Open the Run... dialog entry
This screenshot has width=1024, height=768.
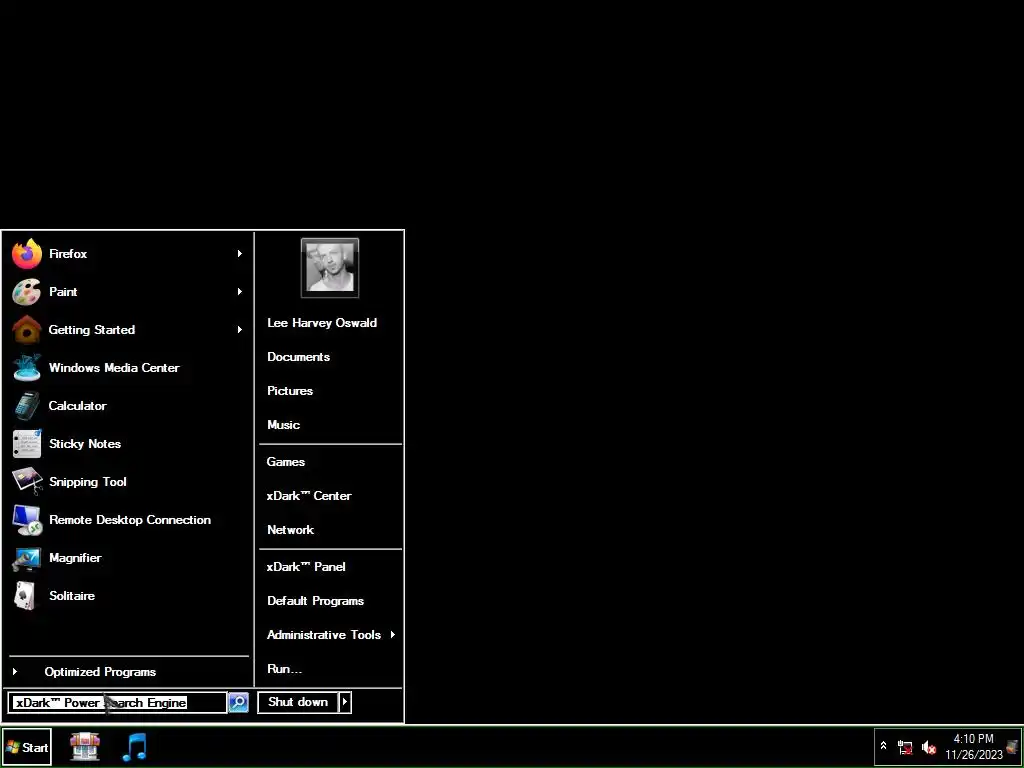click(285, 669)
